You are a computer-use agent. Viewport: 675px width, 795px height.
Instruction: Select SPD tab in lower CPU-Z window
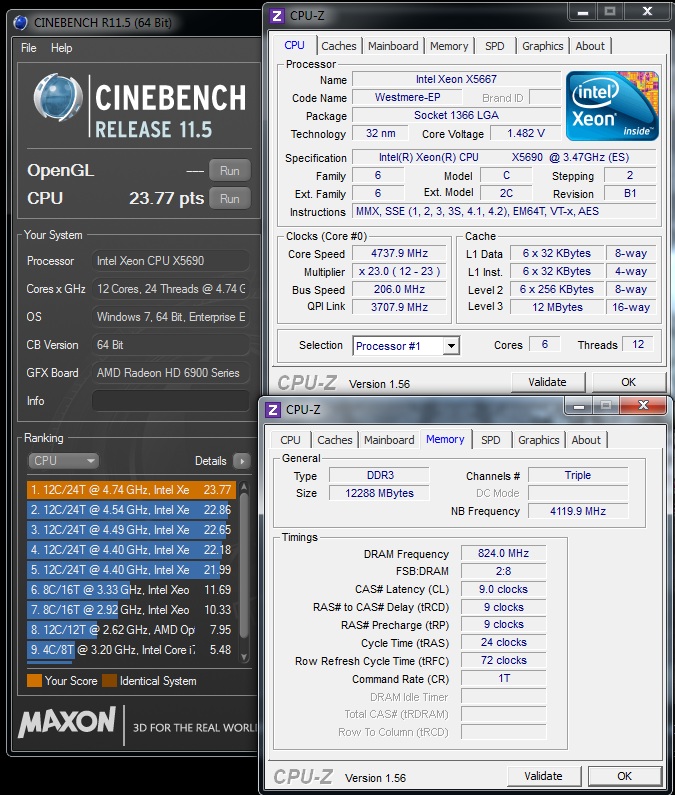490,440
